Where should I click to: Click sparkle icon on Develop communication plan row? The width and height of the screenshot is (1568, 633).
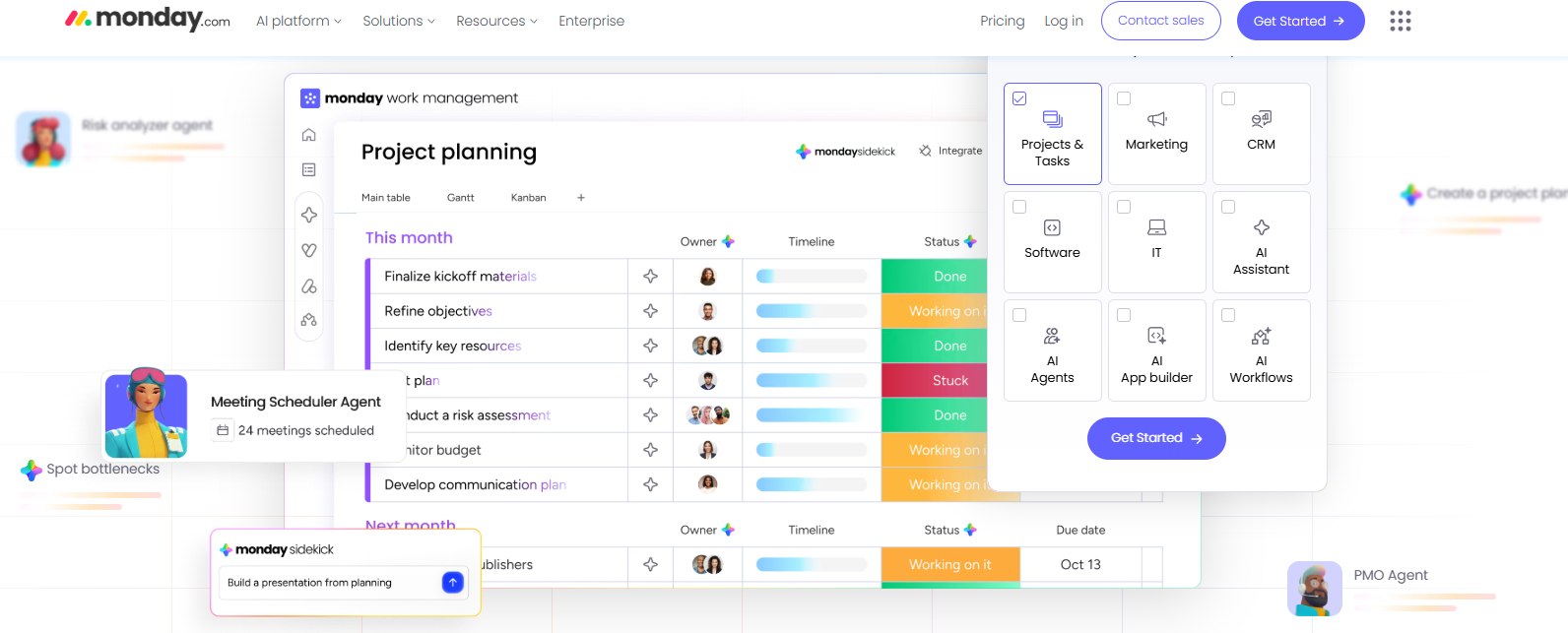tap(651, 484)
